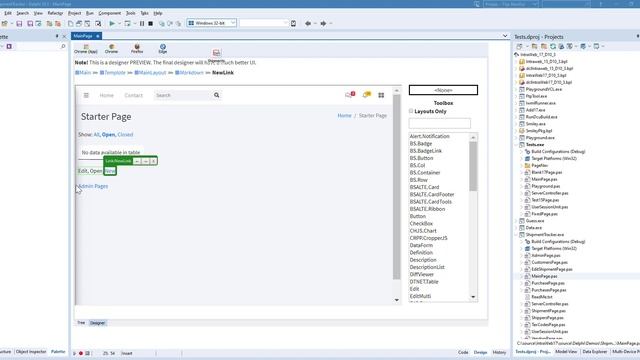Image resolution: width=640 pixels, height=360 pixels.
Task: Pin the Palette panel with the pin icon
Action: (x=57, y=36)
